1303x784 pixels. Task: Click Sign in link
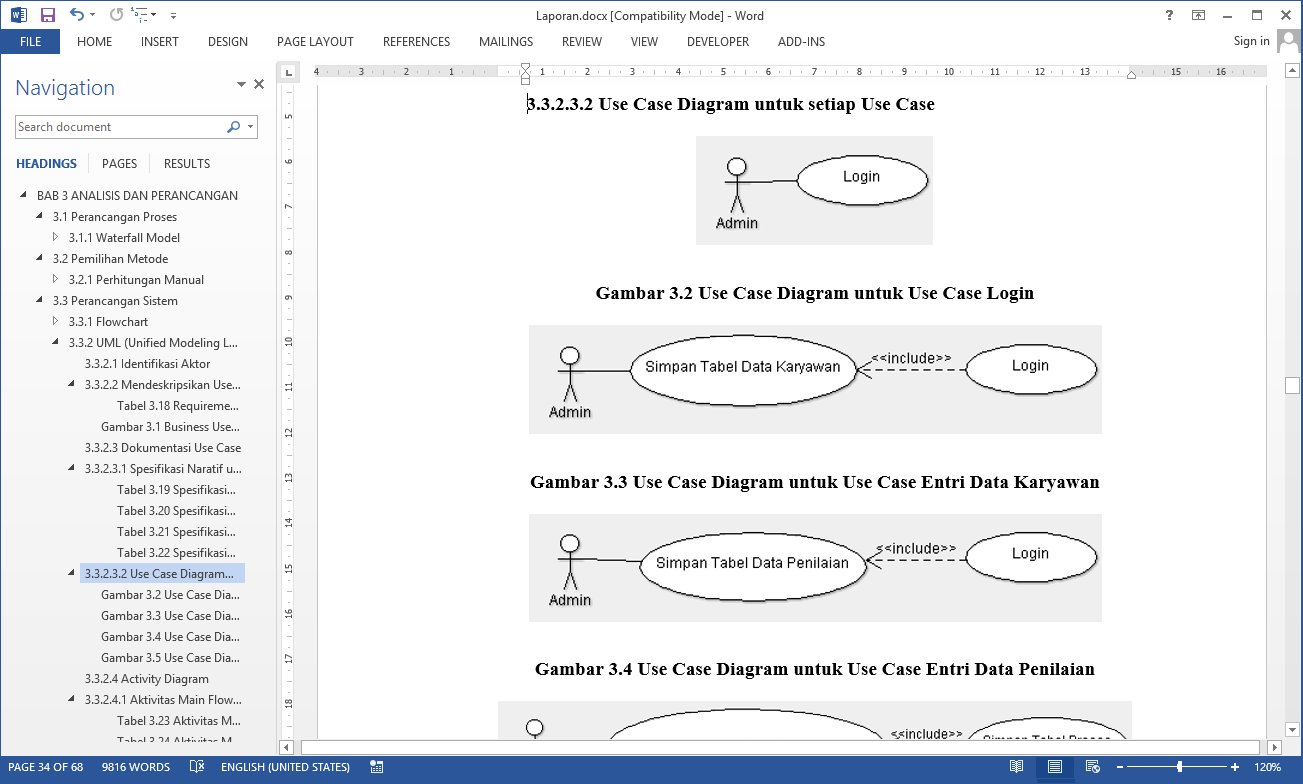click(1251, 41)
